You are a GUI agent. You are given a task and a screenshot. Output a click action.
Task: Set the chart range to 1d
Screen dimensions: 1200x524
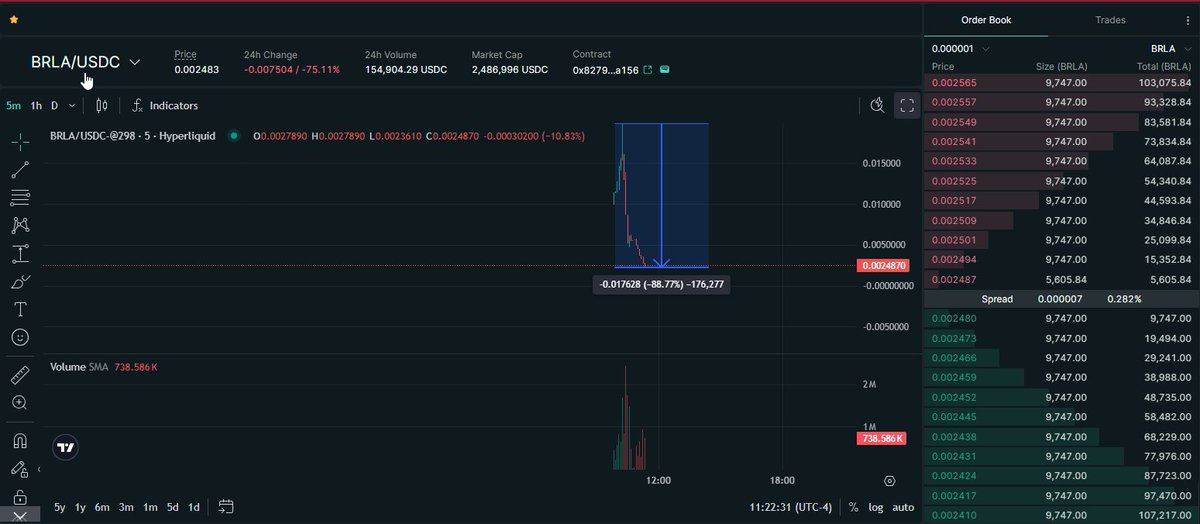click(194, 507)
